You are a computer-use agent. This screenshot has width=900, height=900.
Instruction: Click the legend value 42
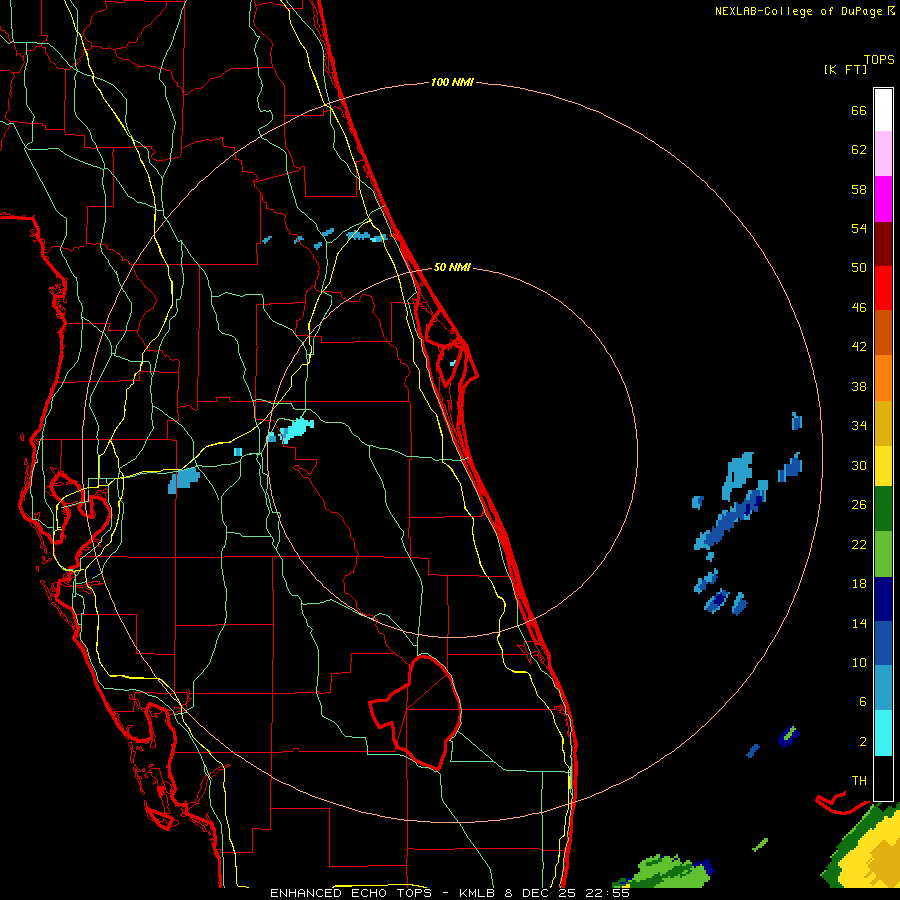[859, 346]
